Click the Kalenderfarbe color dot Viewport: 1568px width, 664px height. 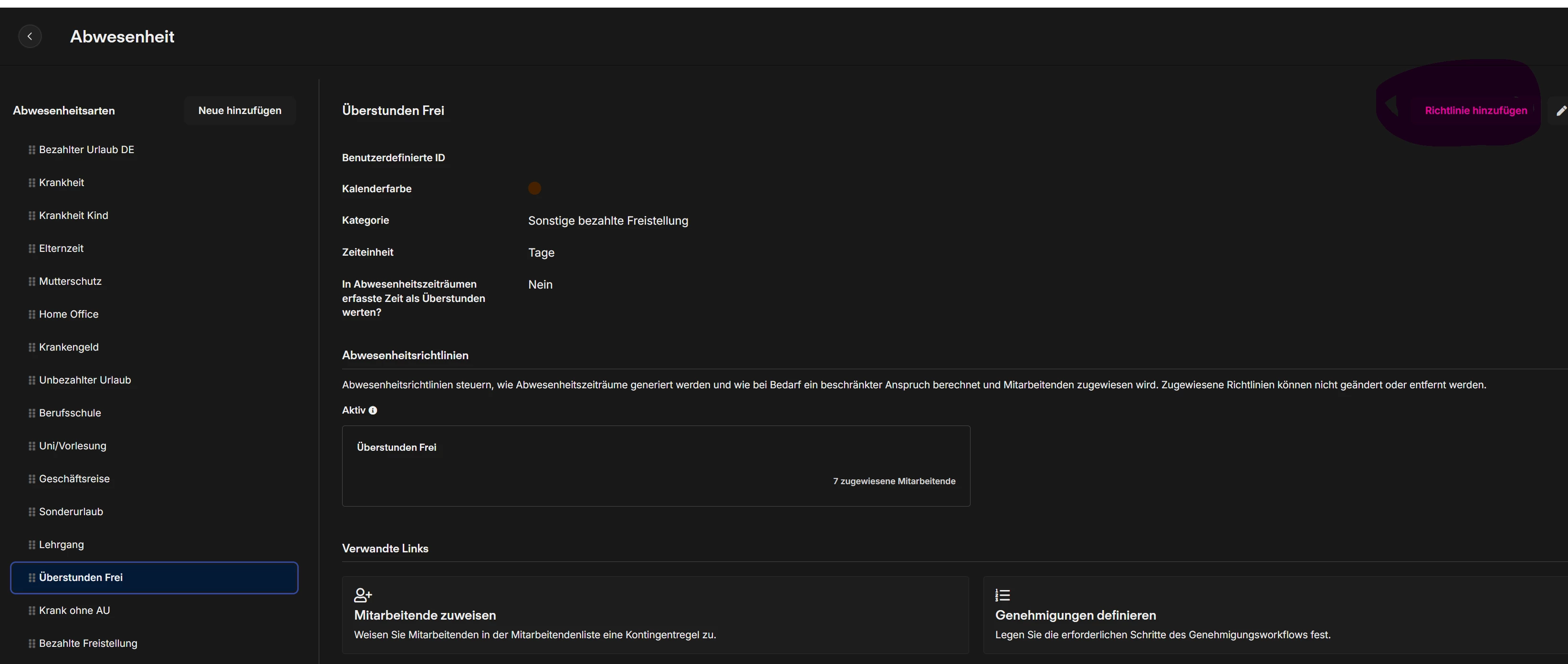(534, 189)
